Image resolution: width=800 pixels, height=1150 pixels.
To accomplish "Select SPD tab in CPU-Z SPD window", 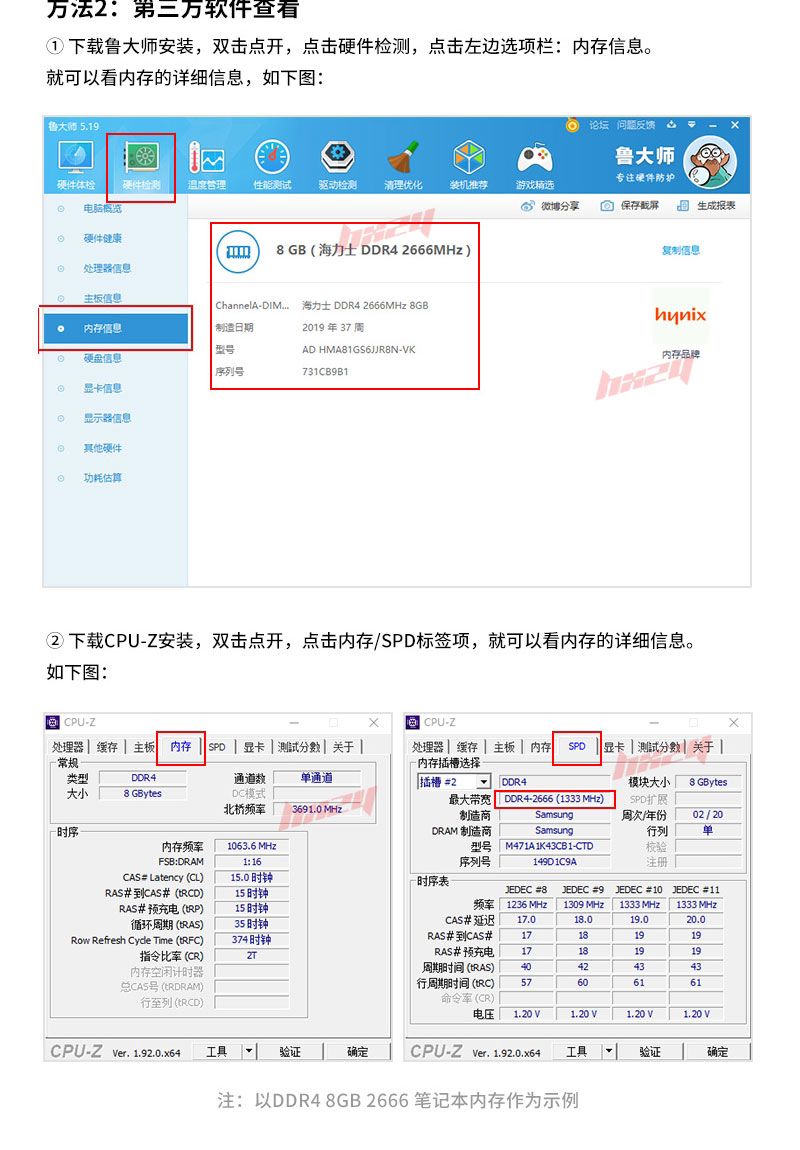I will [x=577, y=747].
